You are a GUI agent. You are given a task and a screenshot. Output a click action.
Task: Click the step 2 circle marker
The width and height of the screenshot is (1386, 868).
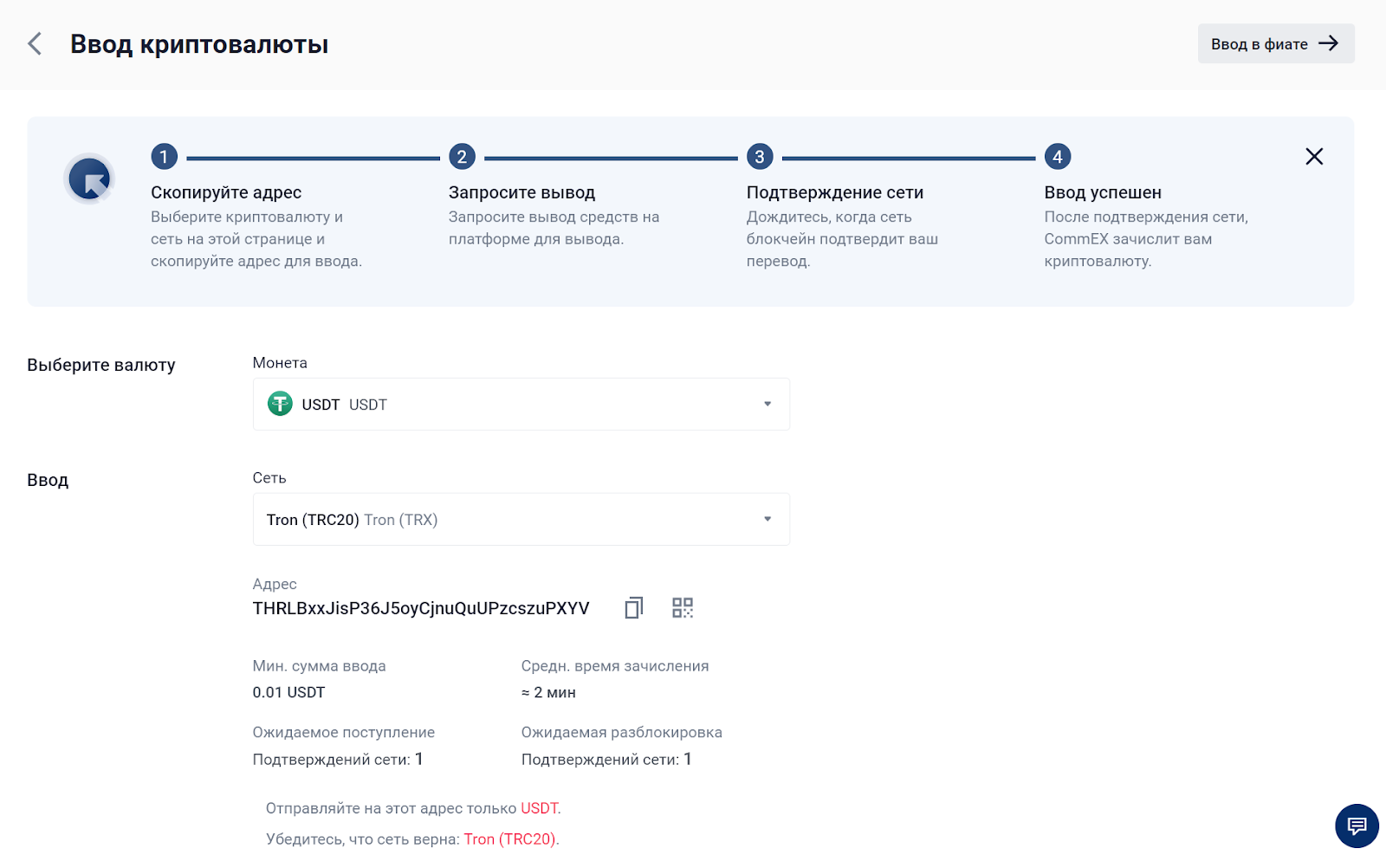click(462, 157)
